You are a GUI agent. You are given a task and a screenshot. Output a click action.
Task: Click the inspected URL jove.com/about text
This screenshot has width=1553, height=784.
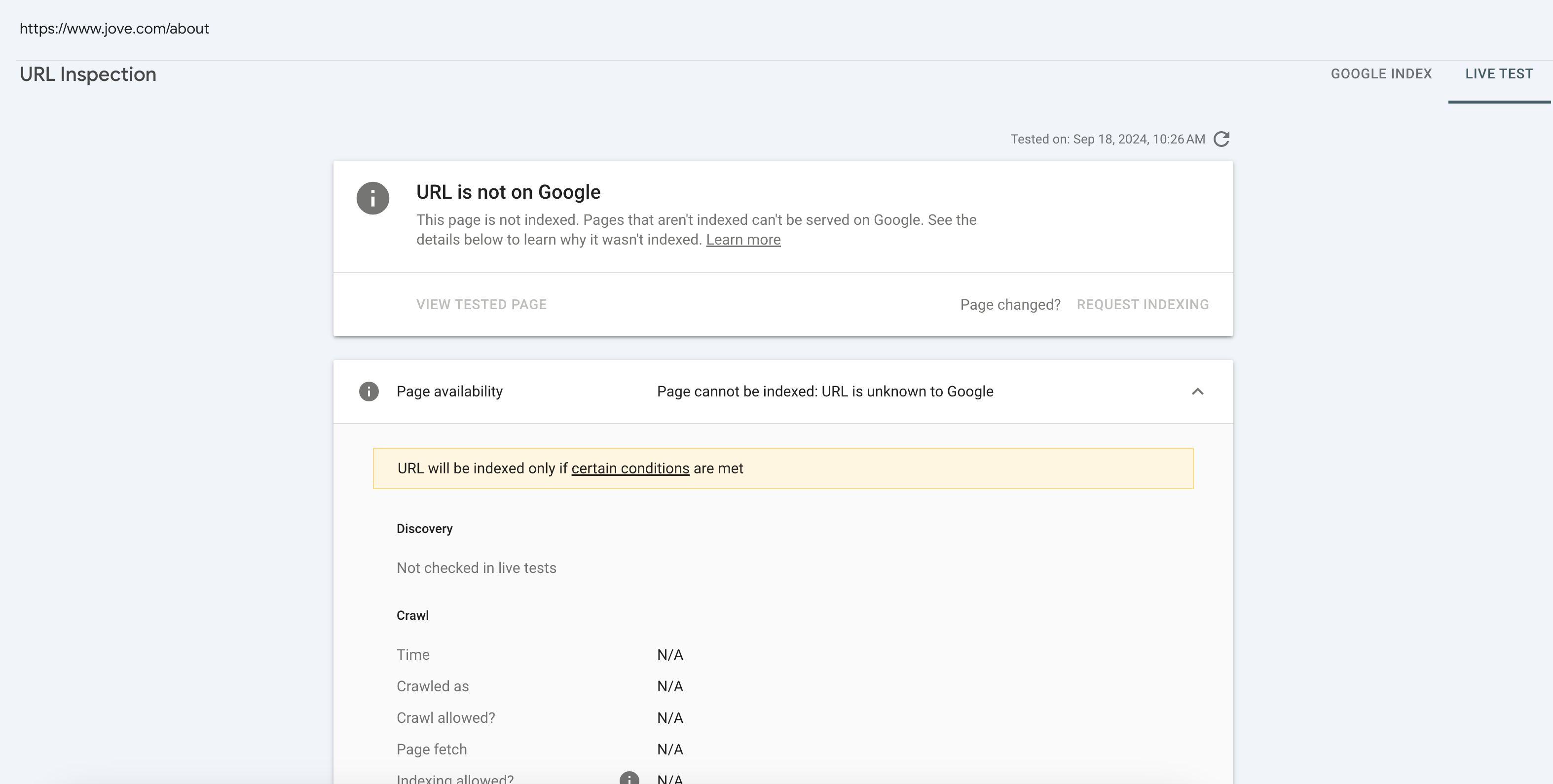pyautogui.click(x=114, y=29)
